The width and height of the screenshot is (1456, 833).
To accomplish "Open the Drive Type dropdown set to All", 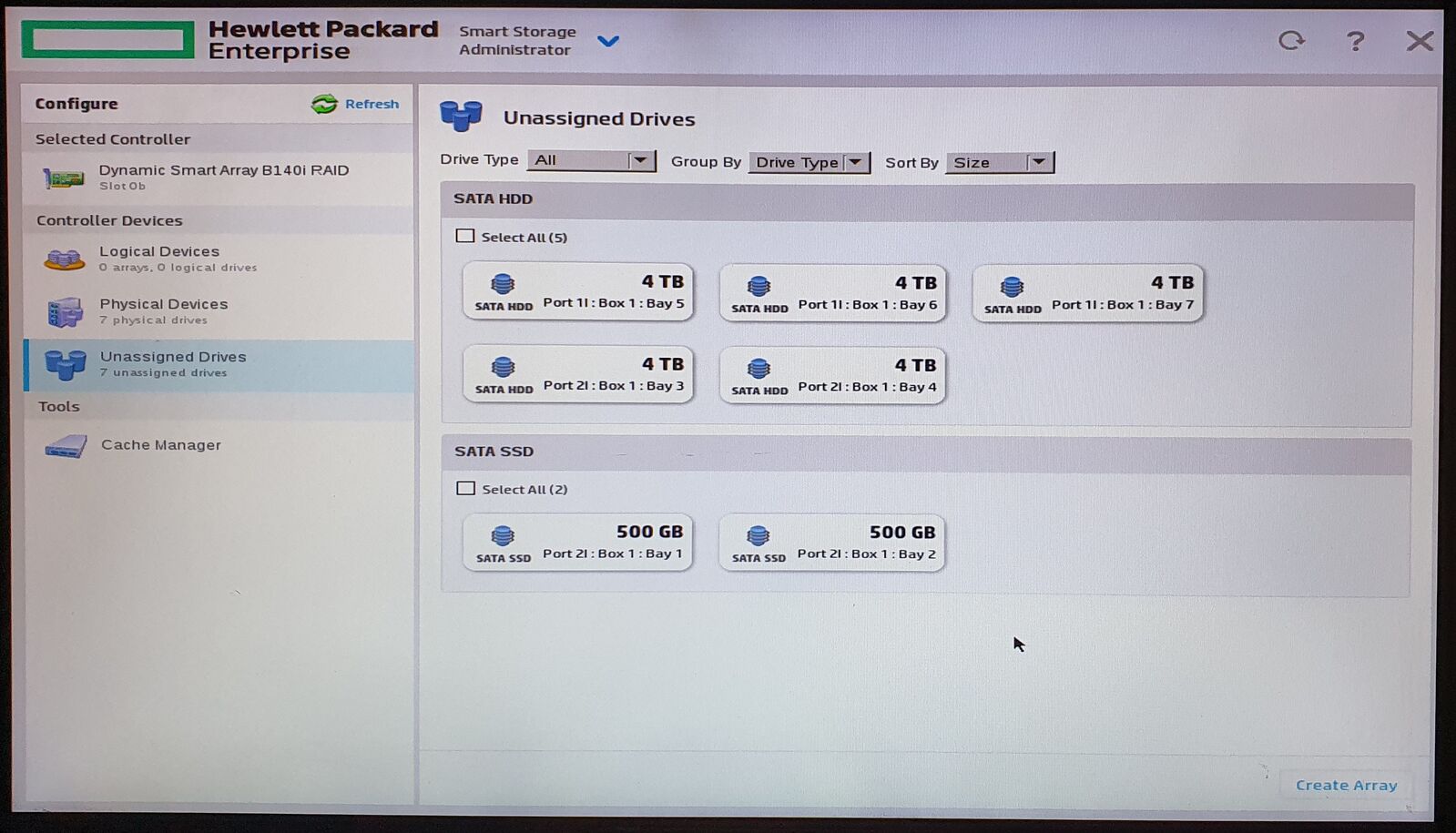I will coord(591,160).
